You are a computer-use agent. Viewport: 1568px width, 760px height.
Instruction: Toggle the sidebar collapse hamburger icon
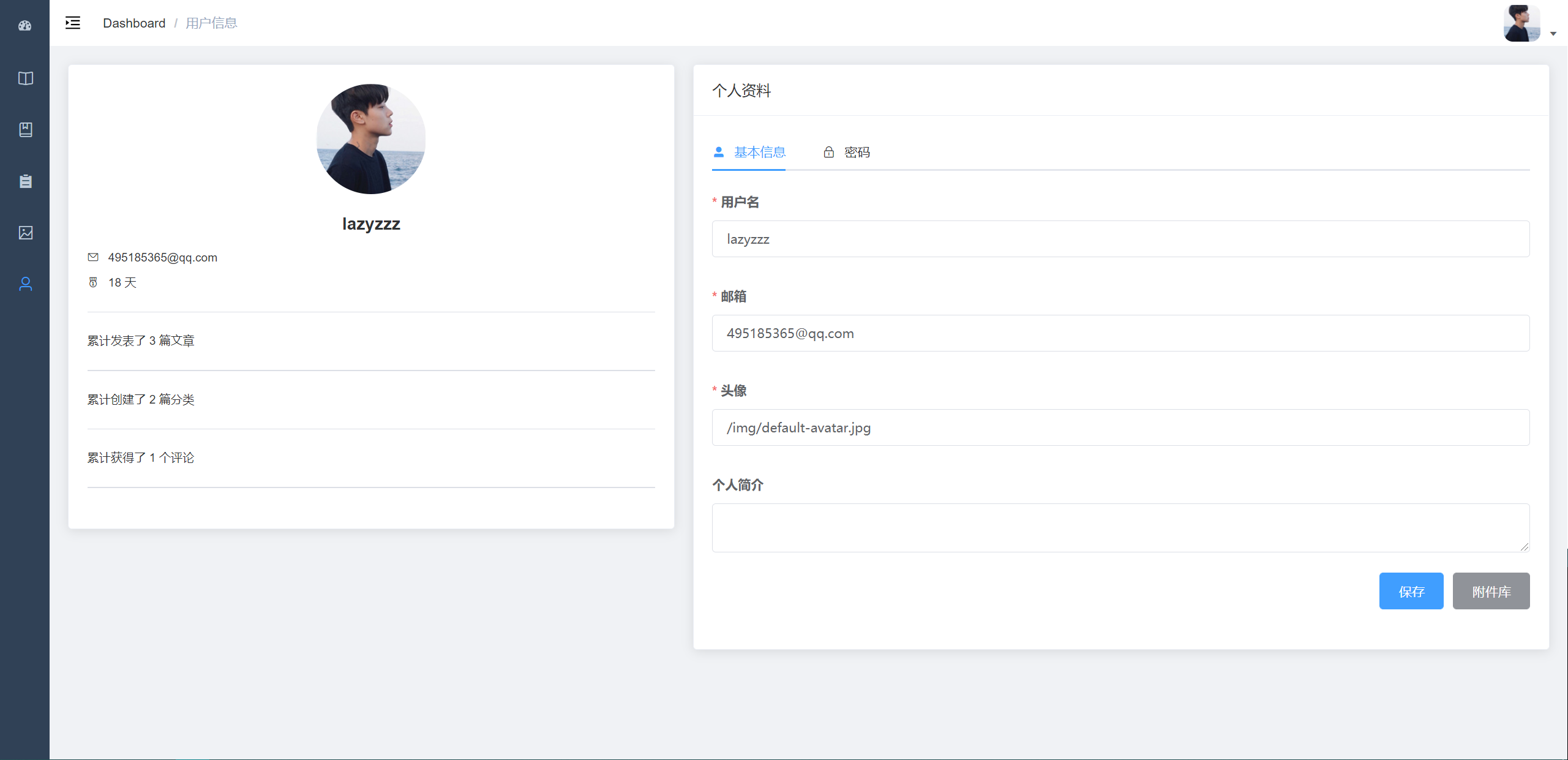pos(73,23)
